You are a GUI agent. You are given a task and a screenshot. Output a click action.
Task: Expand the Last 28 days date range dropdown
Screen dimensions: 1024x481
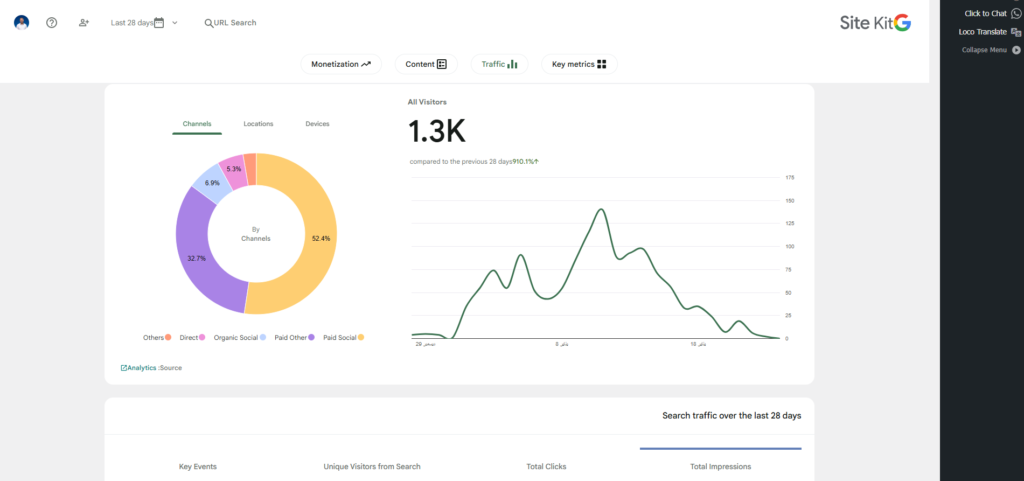pyautogui.click(x=175, y=22)
